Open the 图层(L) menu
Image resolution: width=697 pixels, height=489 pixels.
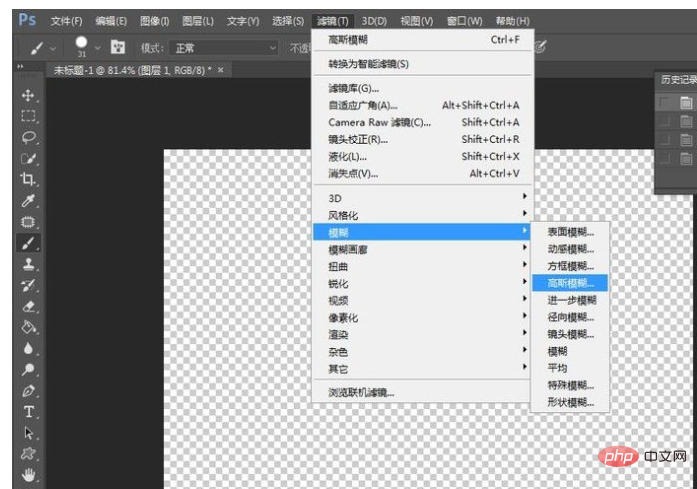[x=198, y=21]
